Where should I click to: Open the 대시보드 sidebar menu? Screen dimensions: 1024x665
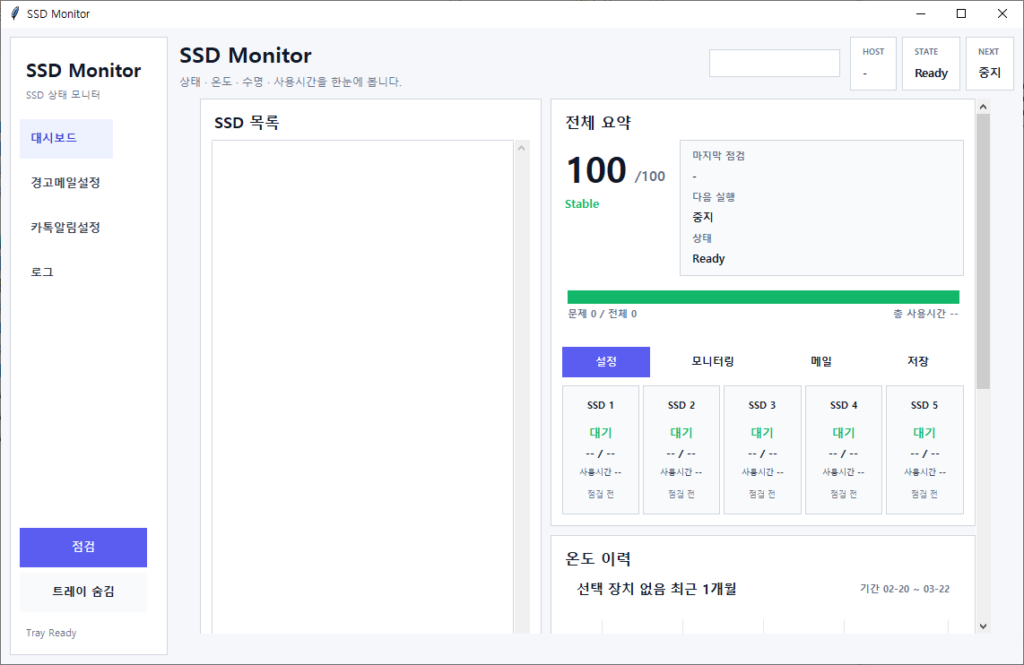pyautogui.click(x=66, y=139)
